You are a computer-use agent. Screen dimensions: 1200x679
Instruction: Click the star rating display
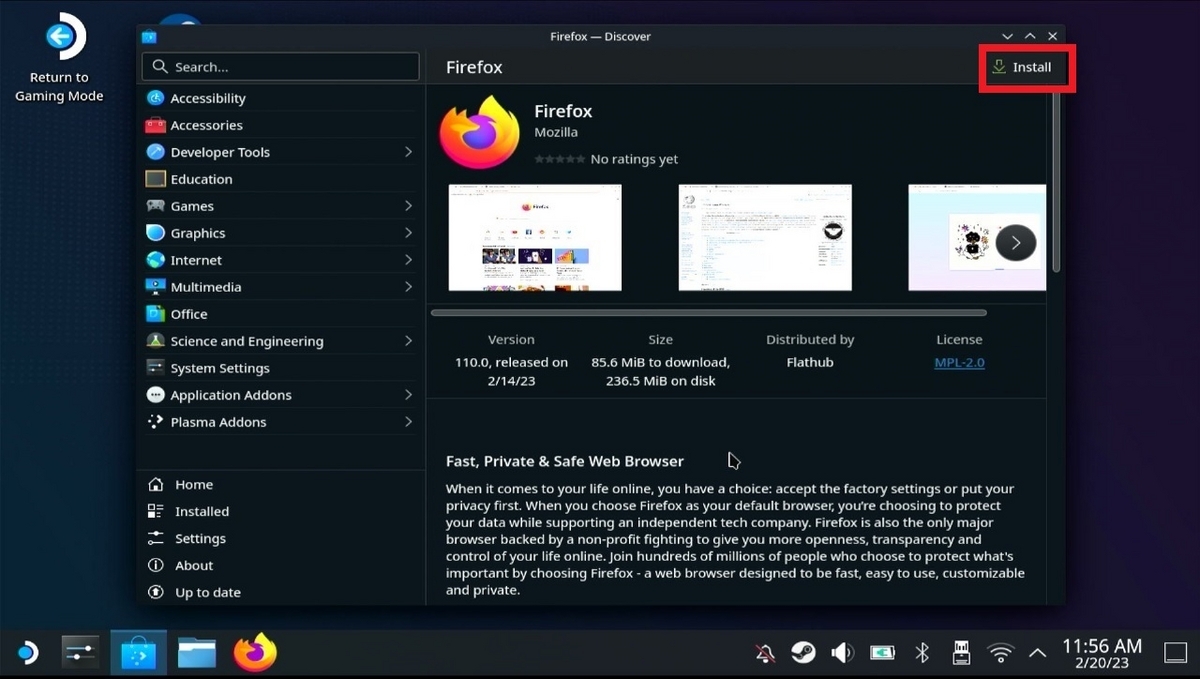(x=560, y=159)
